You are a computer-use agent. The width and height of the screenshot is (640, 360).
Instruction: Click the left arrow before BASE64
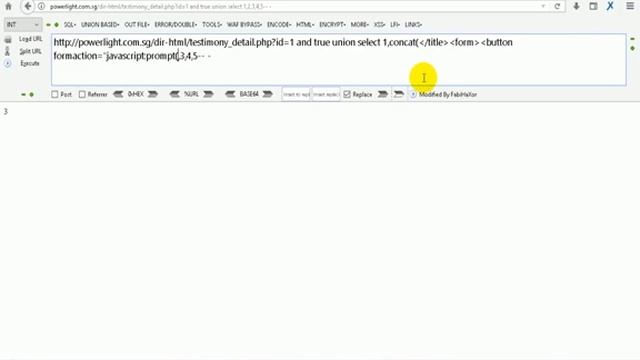pyautogui.click(x=230, y=94)
